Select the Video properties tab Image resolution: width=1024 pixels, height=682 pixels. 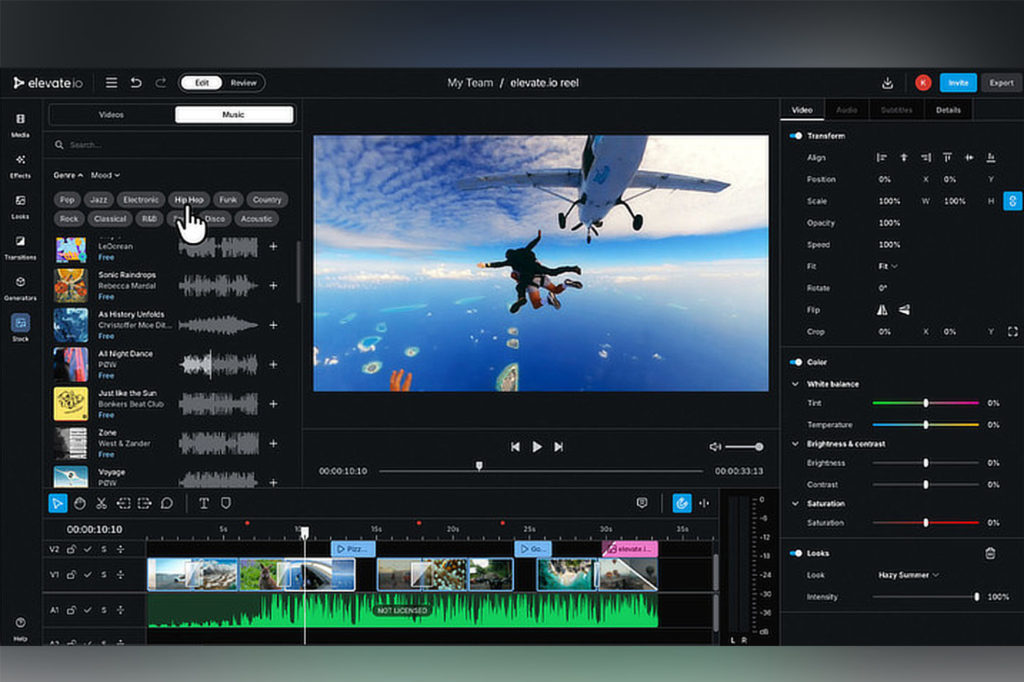[x=802, y=110]
